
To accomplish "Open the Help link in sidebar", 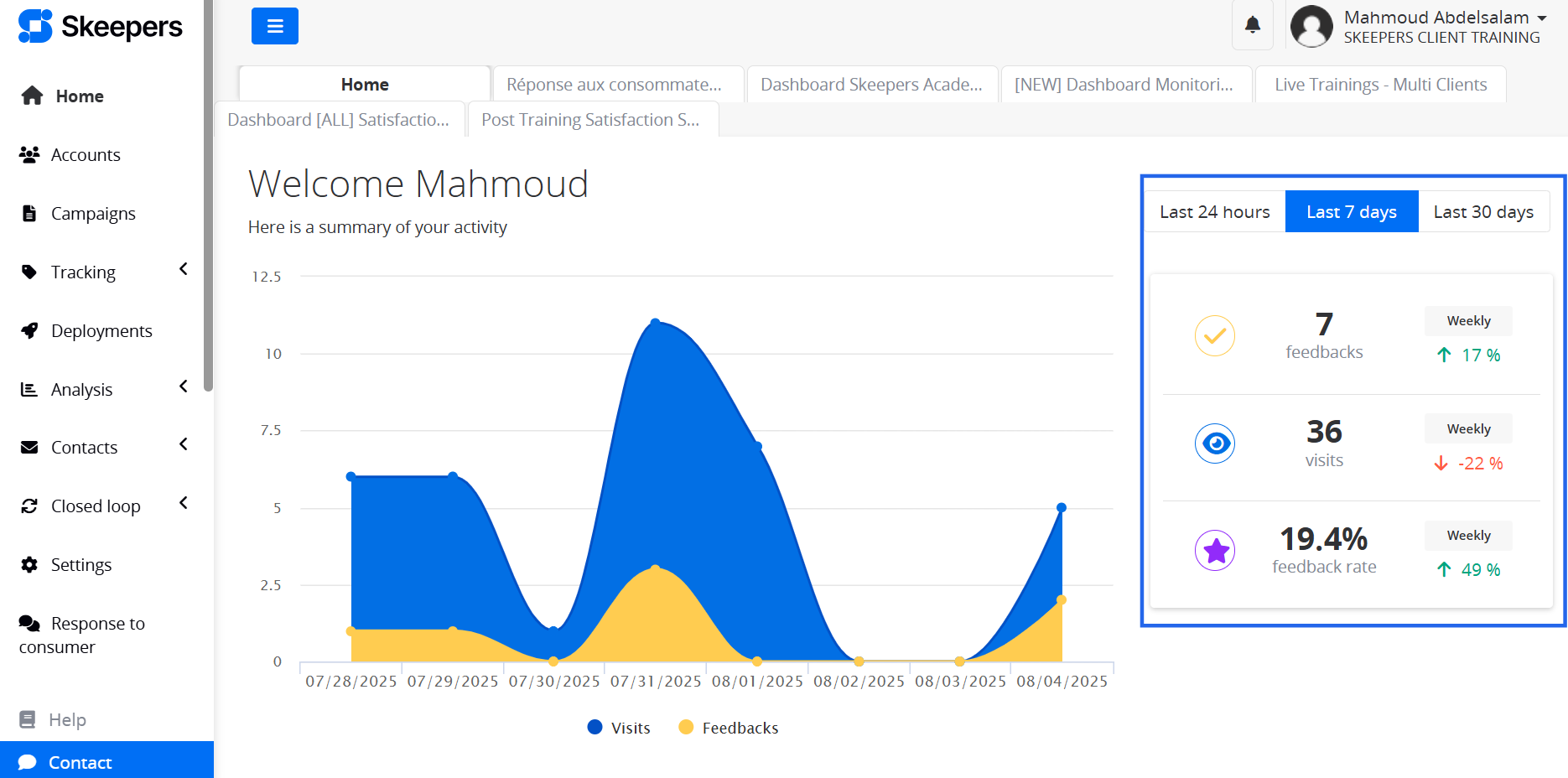I will click(67, 720).
